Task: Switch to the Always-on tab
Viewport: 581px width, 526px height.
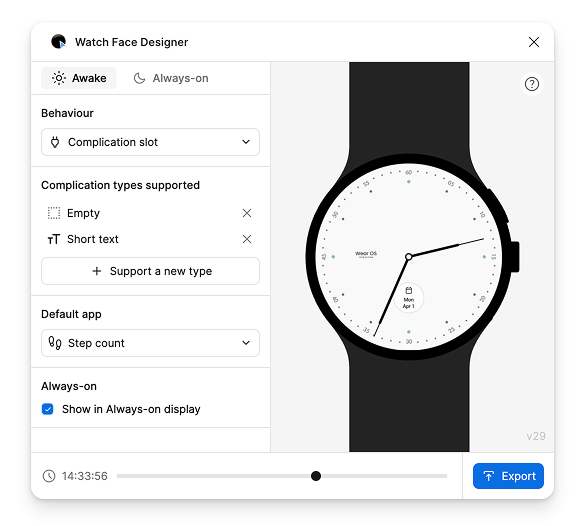Action: [171, 78]
